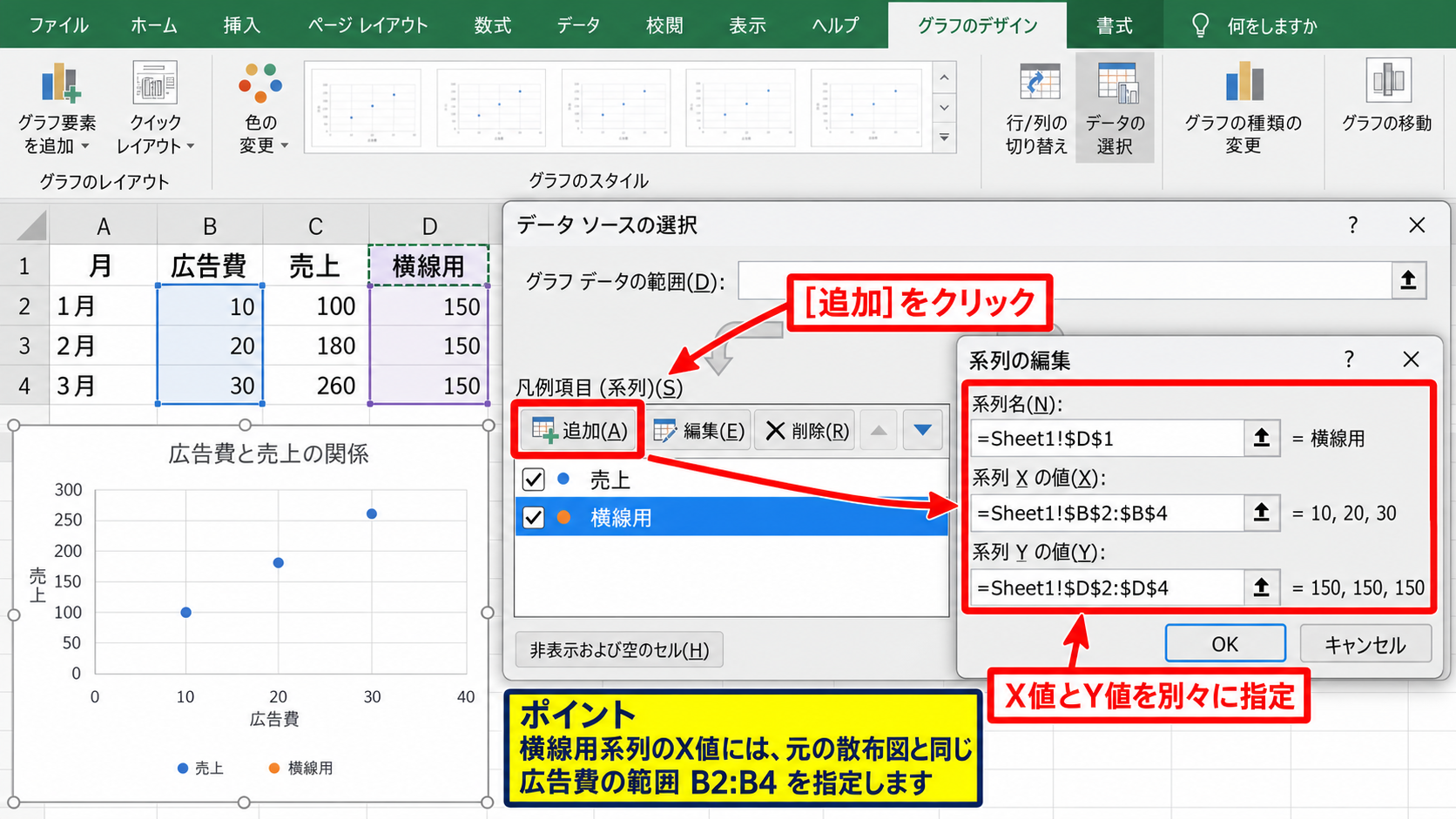Image resolution: width=1456 pixels, height=819 pixels.
Task: Click OK in the 系列の編集 dialog
Action: [x=1225, y=644]
